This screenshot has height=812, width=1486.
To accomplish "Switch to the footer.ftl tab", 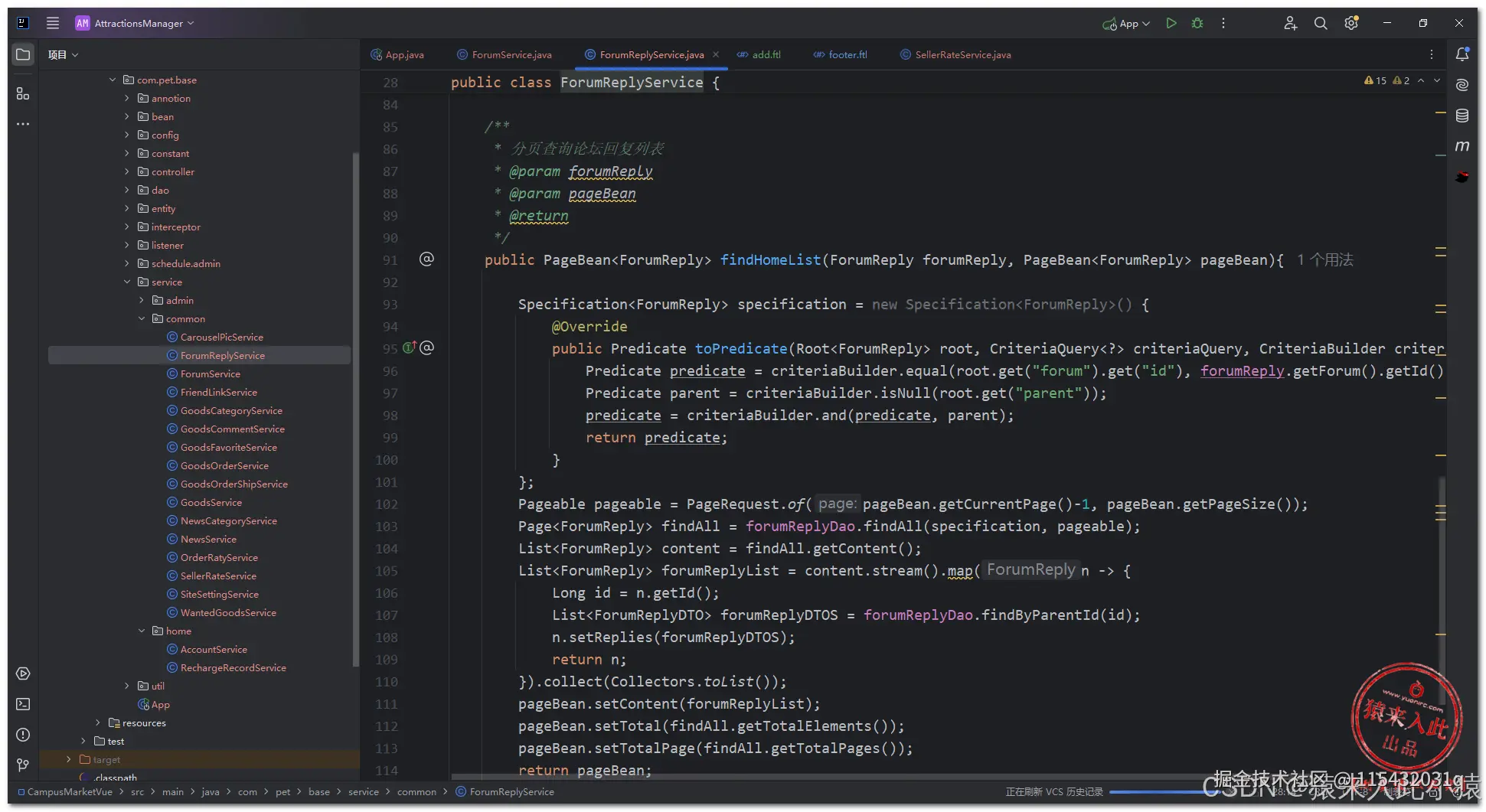I will 840,54.
